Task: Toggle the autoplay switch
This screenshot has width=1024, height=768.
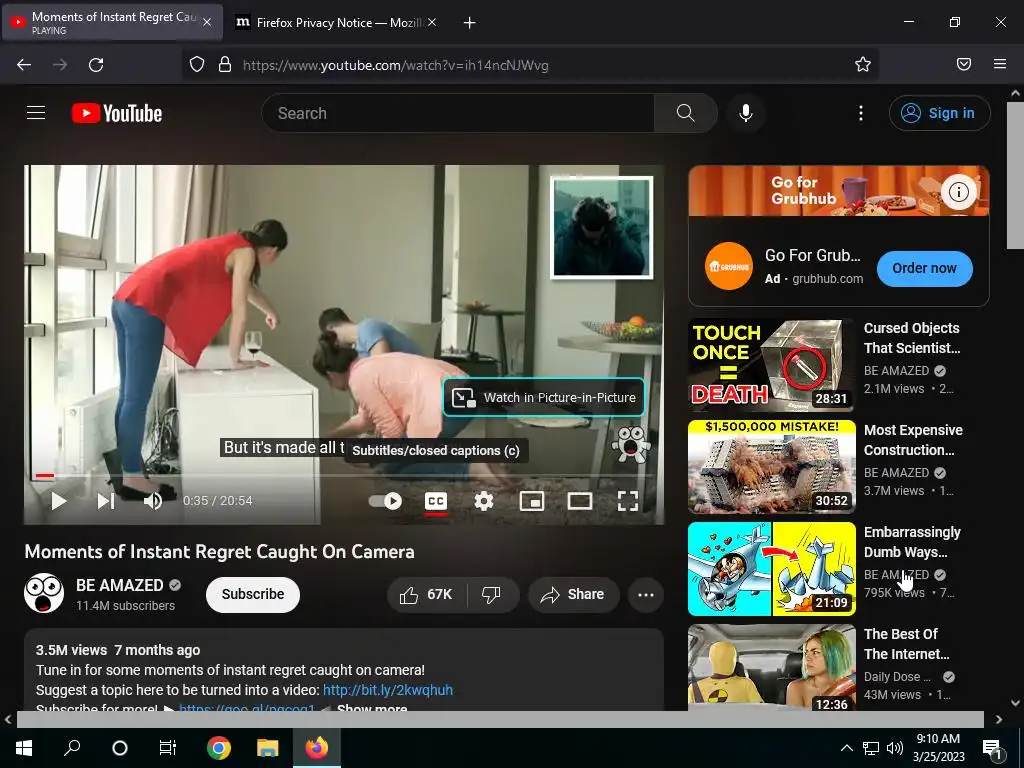Action: click(x=385, y=501)
